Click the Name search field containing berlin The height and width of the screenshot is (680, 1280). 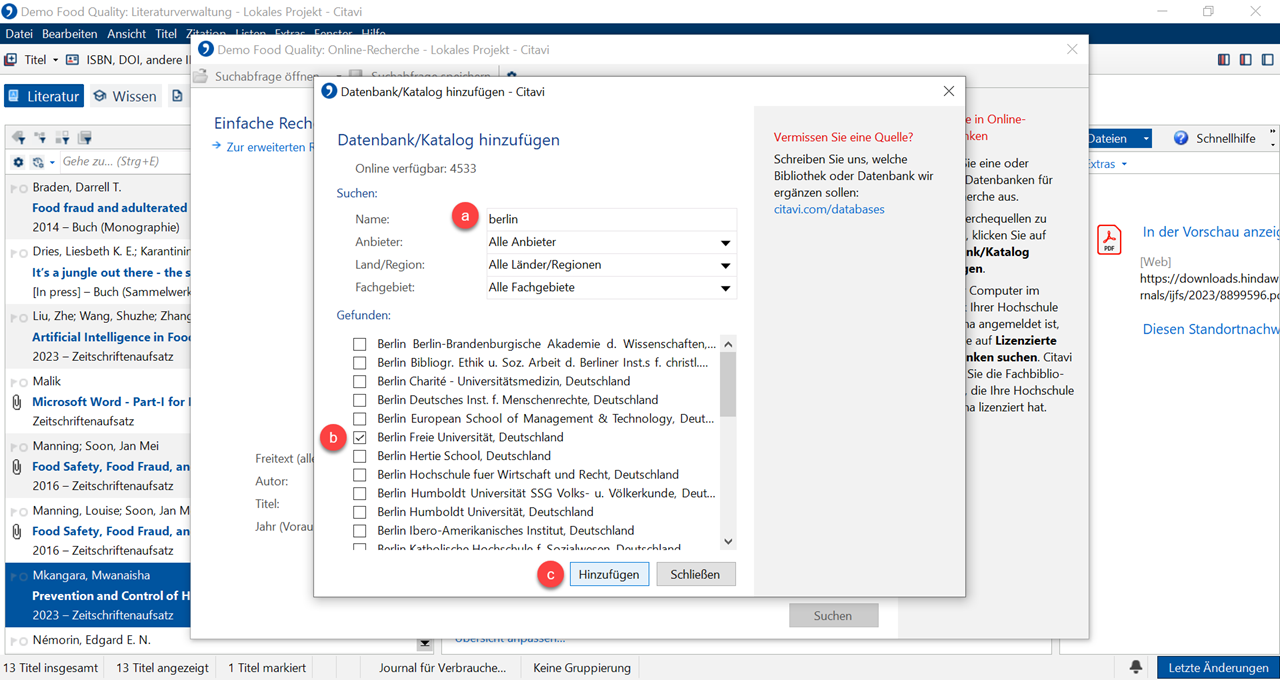click(609, 219)
